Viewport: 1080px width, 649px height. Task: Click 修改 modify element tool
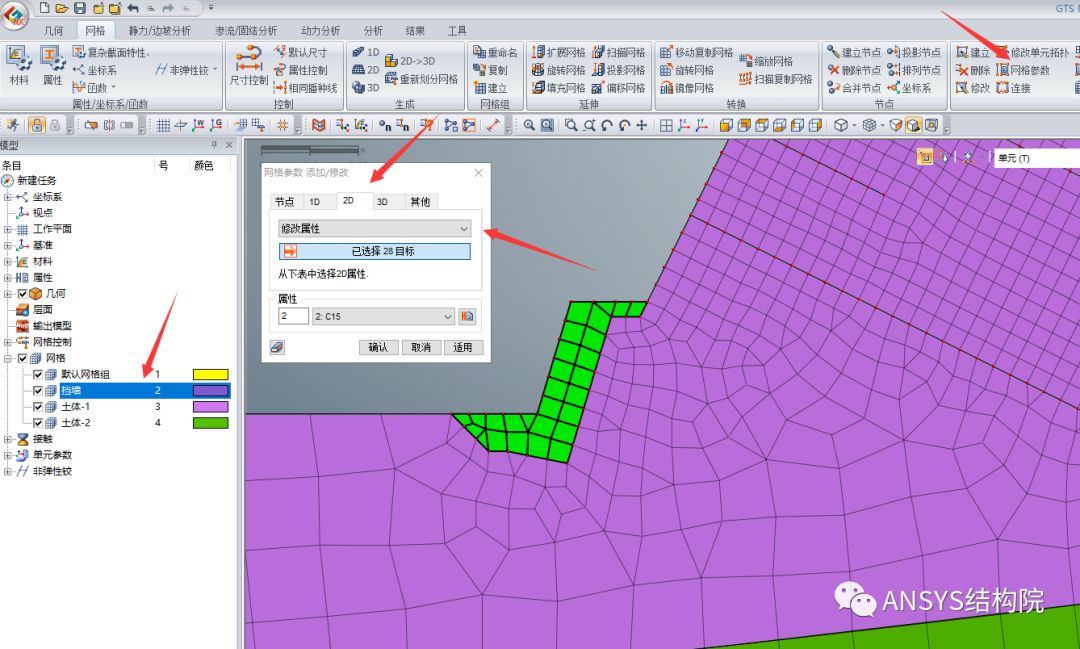pyautogui.click(x=973, y=88)
